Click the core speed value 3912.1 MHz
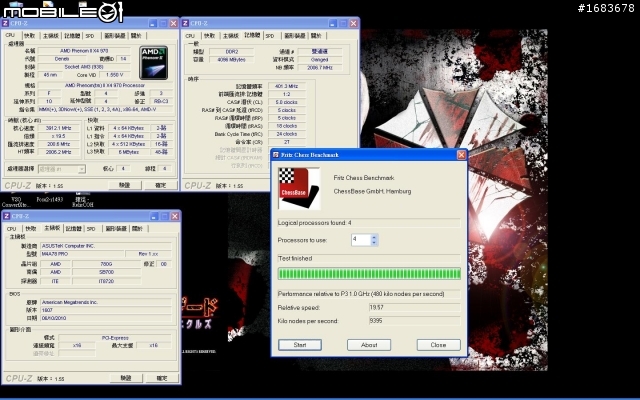Viewport: 640px width, 400px height. pos(58,128)
